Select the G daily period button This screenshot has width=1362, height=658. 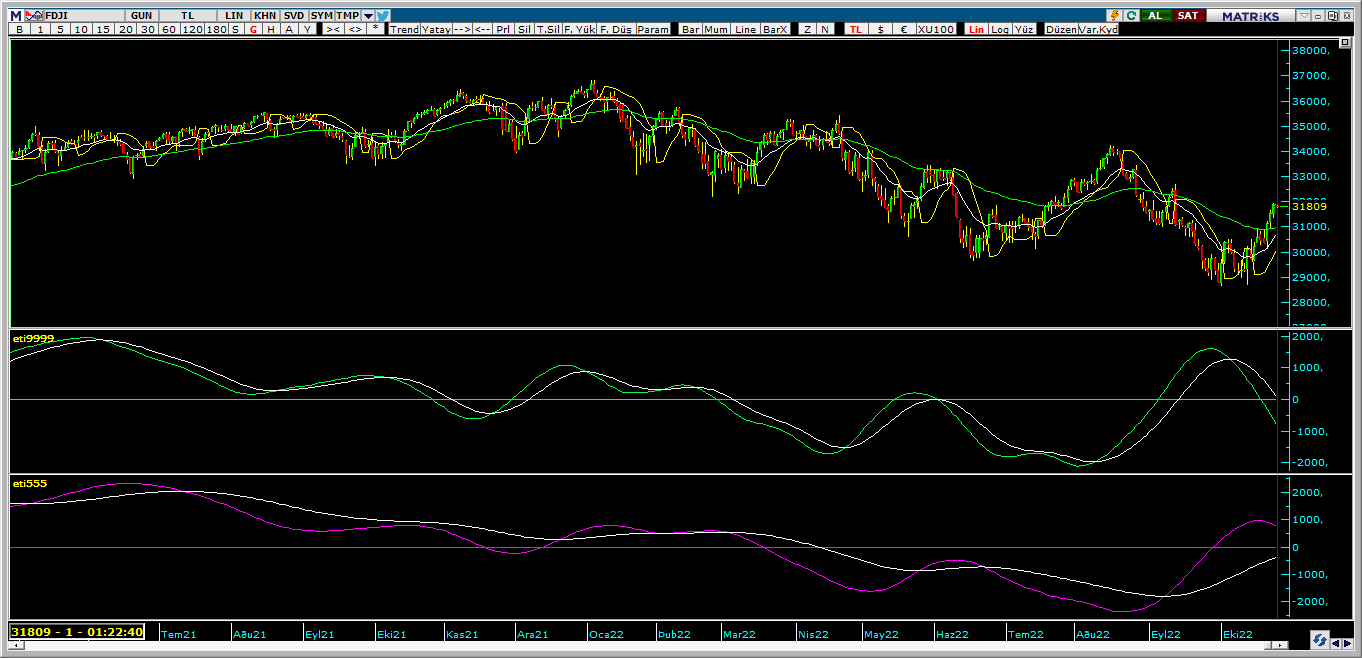point(253,30)
